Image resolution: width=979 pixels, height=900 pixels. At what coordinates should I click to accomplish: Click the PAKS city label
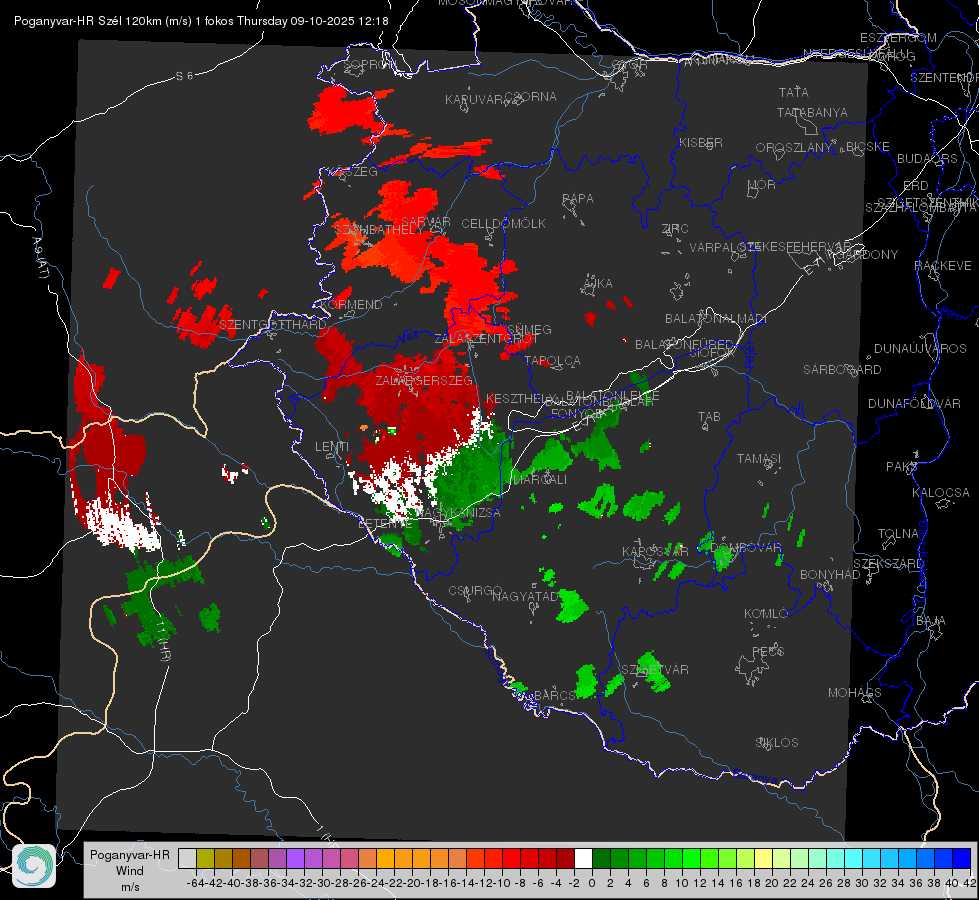point(902,467)
